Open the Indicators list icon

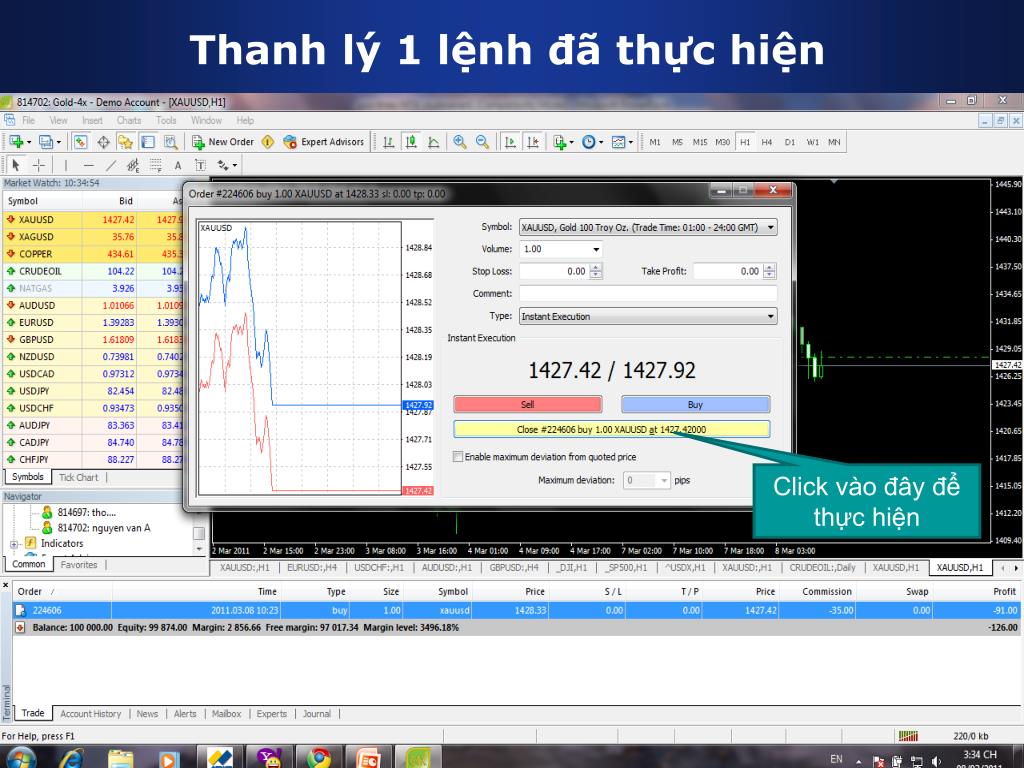tap(560, 142)
